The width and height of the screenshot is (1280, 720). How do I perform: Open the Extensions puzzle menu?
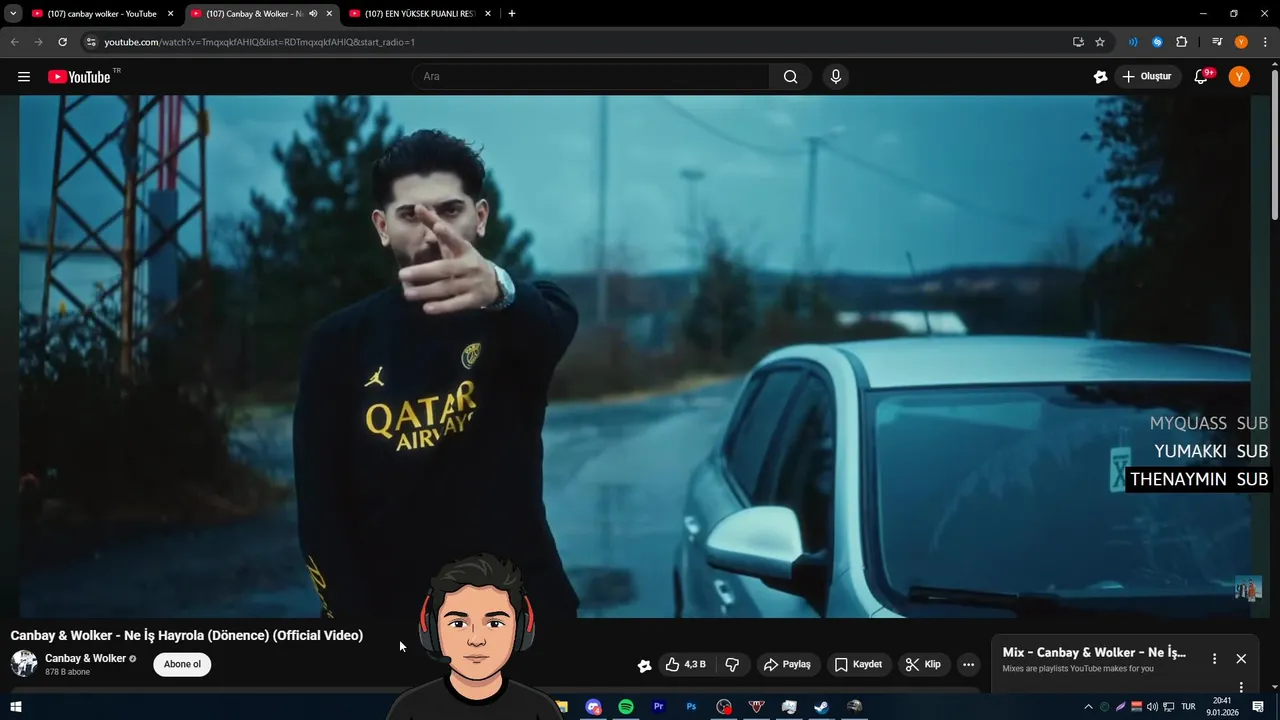click(x=1181, y=42)
